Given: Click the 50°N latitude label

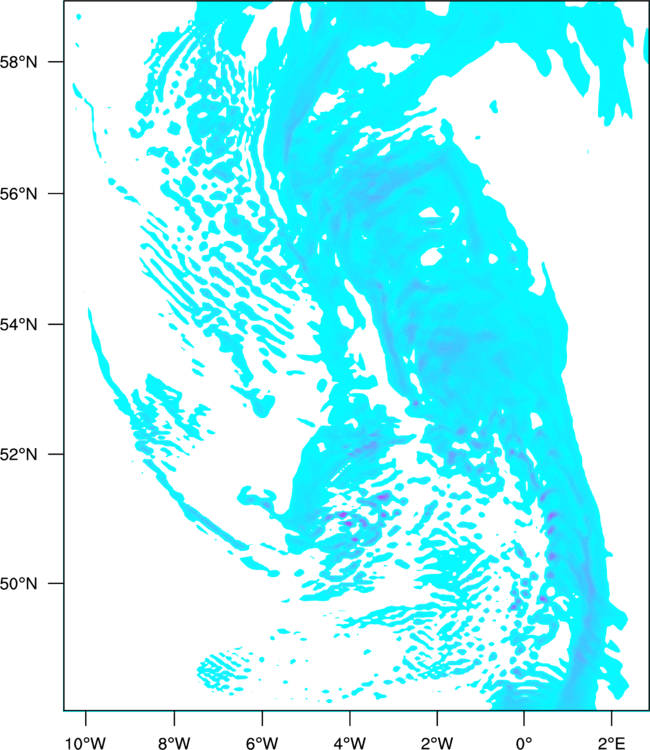Looking at the screenshot, I should [x=19, y=584].
